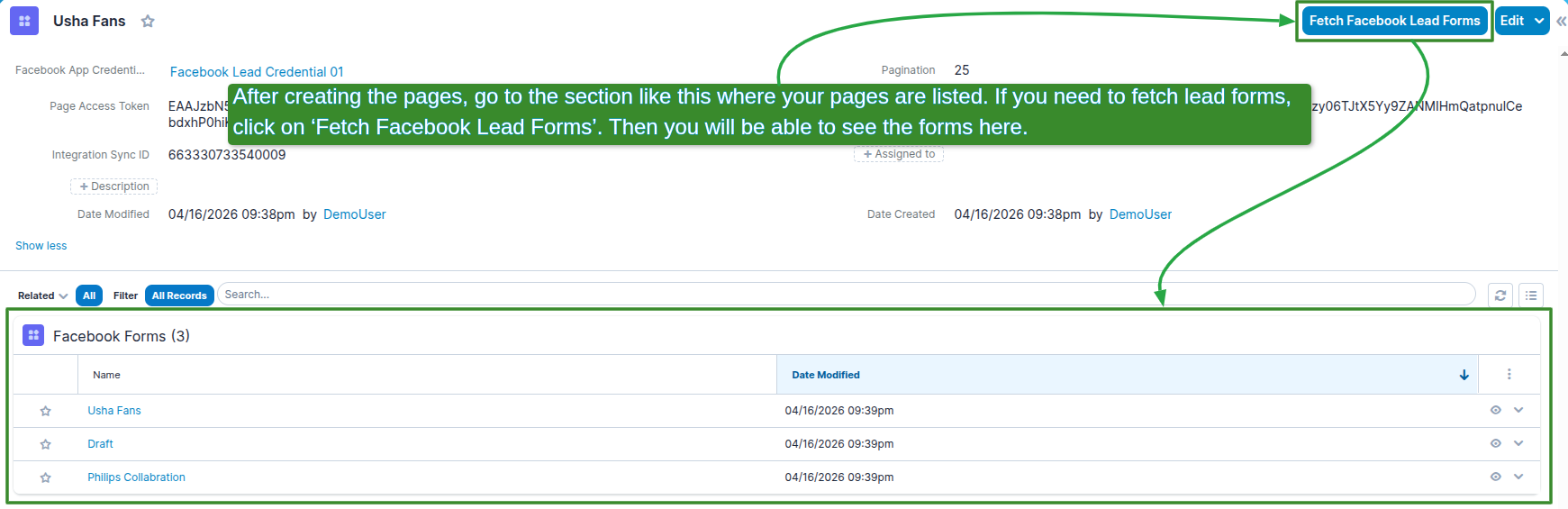Sort by Date Modified column header
1568x509 pixels.
click(826, 375)
